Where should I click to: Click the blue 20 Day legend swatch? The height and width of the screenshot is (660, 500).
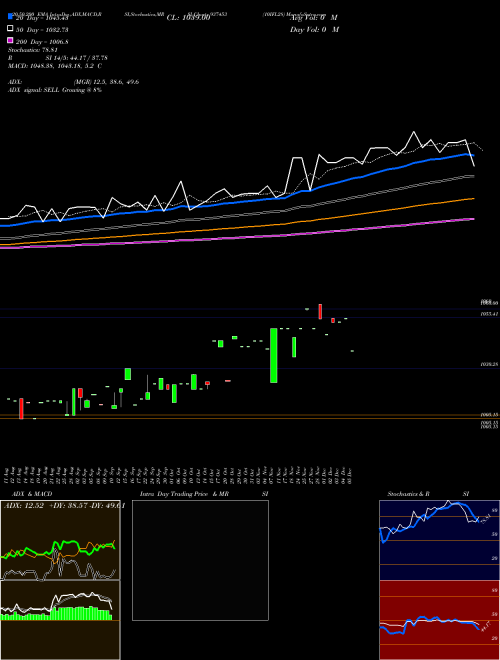[11, 16]
